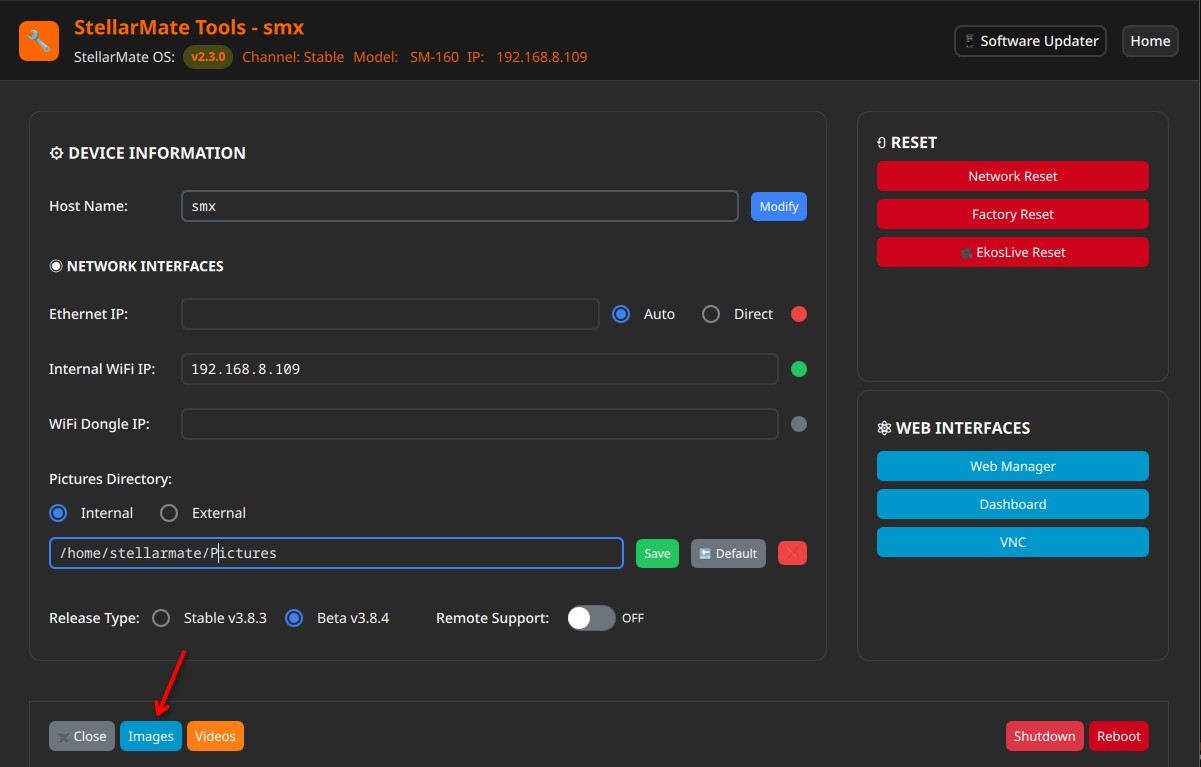Click the IP 192.168.8.109 header text

pyautogui.click(x=527, y=57)
